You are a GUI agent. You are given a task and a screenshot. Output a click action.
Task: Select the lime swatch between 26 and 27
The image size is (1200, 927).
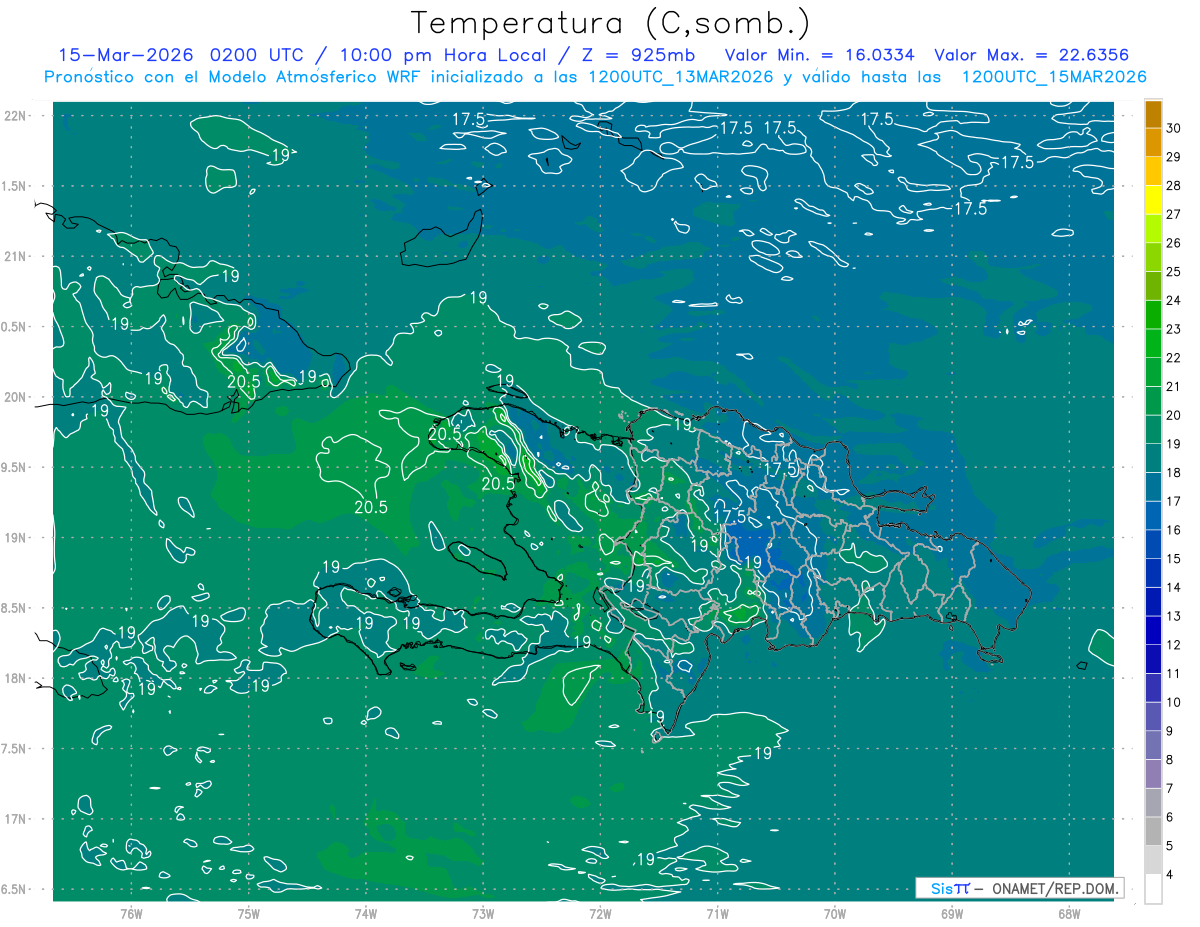point(1153,230)
